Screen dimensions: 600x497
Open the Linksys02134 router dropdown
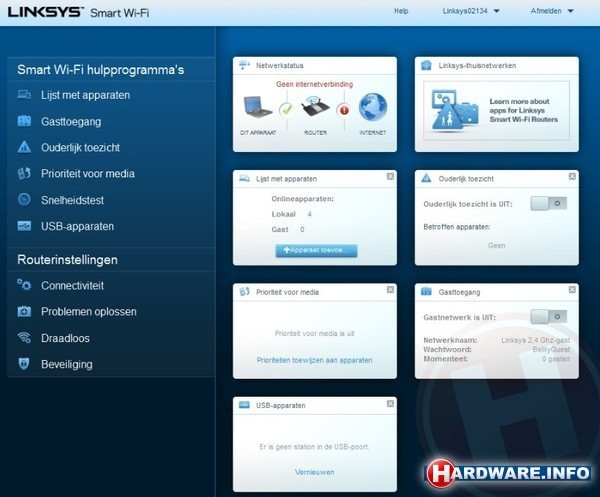pos(471,11)
